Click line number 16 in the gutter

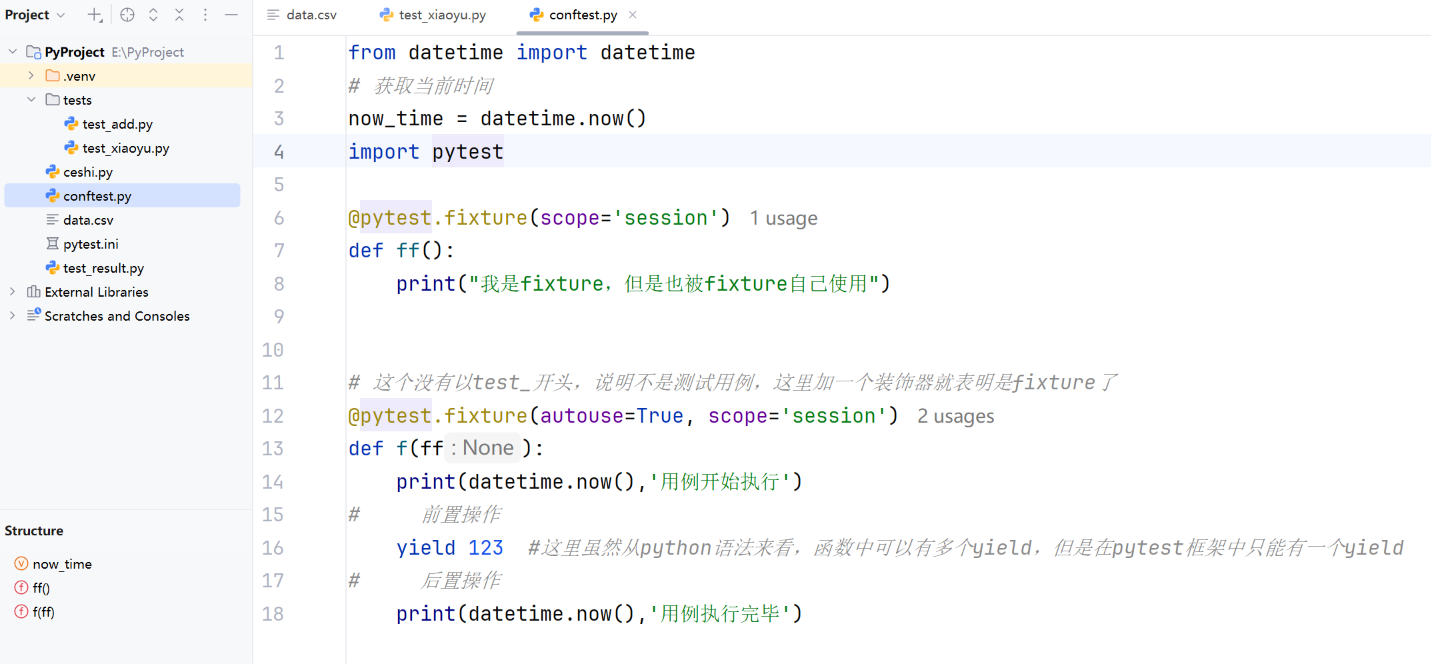tap(272, 548)
